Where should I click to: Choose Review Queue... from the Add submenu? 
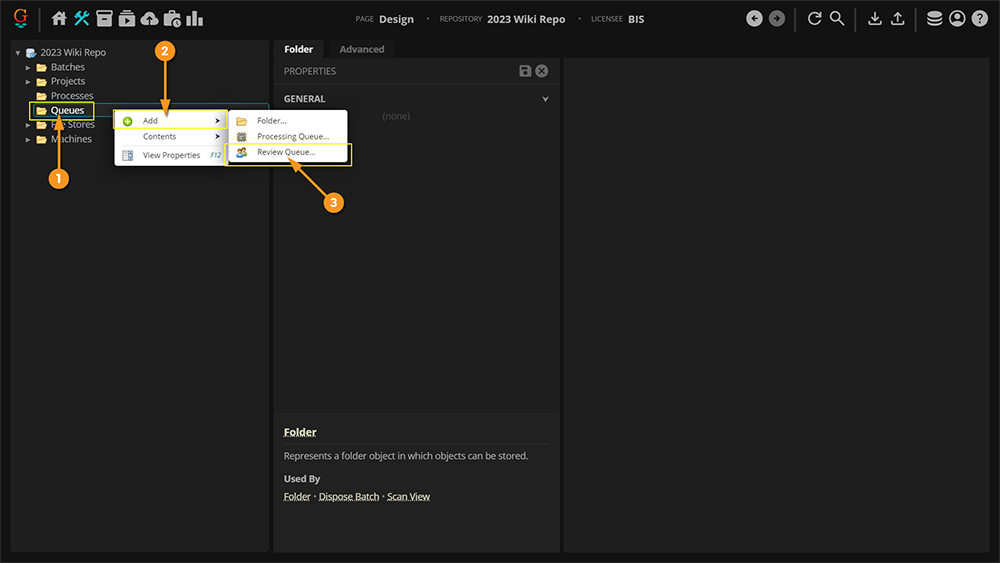286,152
